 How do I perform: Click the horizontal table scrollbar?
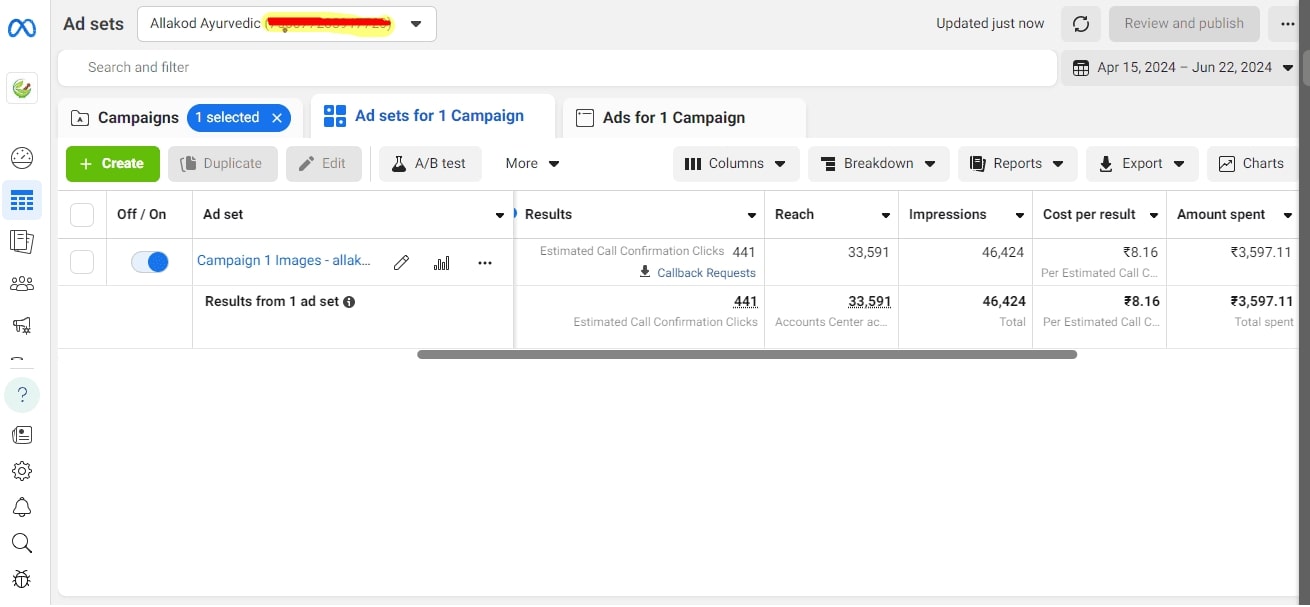click(x=747, y=354)
